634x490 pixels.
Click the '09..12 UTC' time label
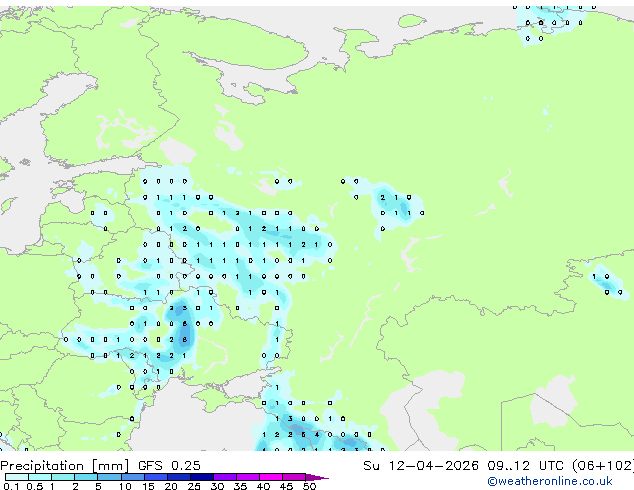click(x=525, y=466)
